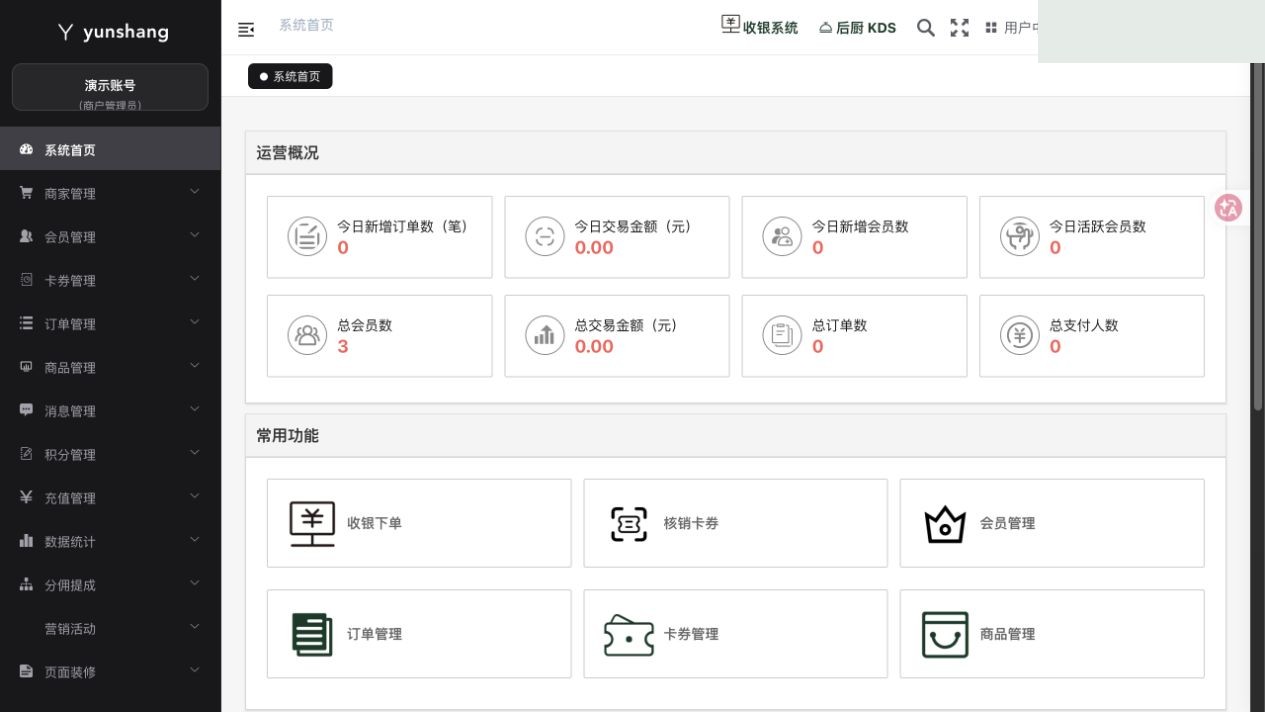The image size is (1265, 712).
Task: Open the search magnifier icon
Action: point(926,28)
